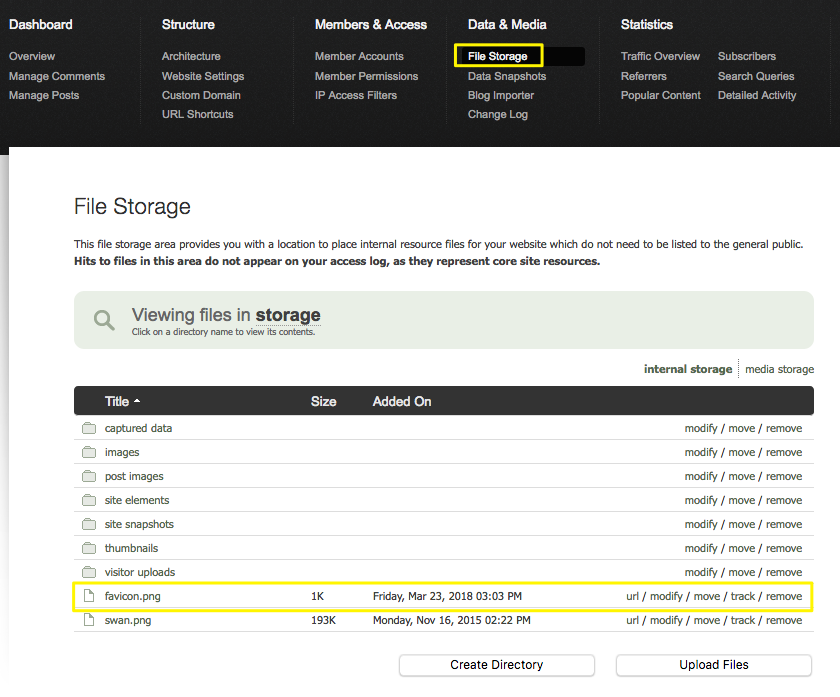The height and width of the screenshot is (697, 840).
Task: Click the remove link for favicon.png
Action: click(784, 597)
